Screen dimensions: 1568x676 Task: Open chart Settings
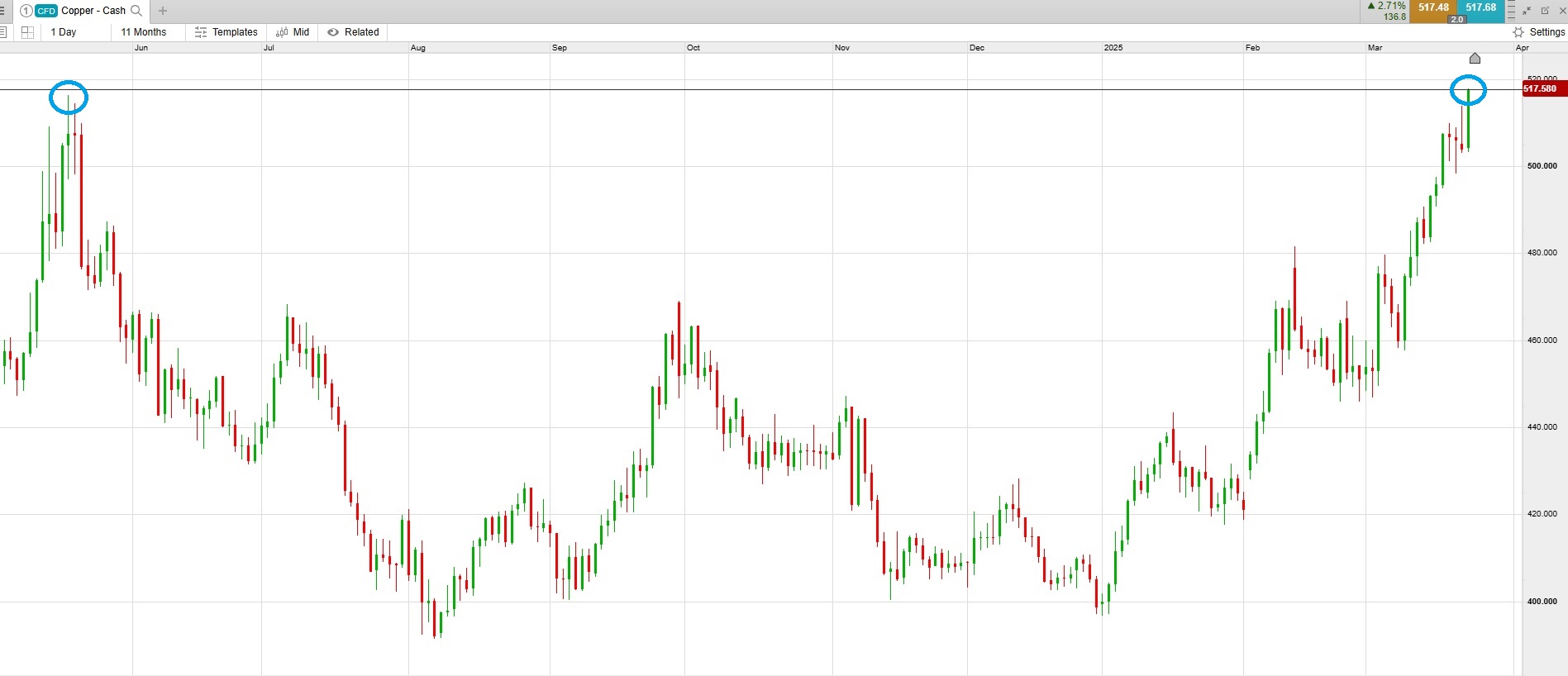pos(1539,32)
